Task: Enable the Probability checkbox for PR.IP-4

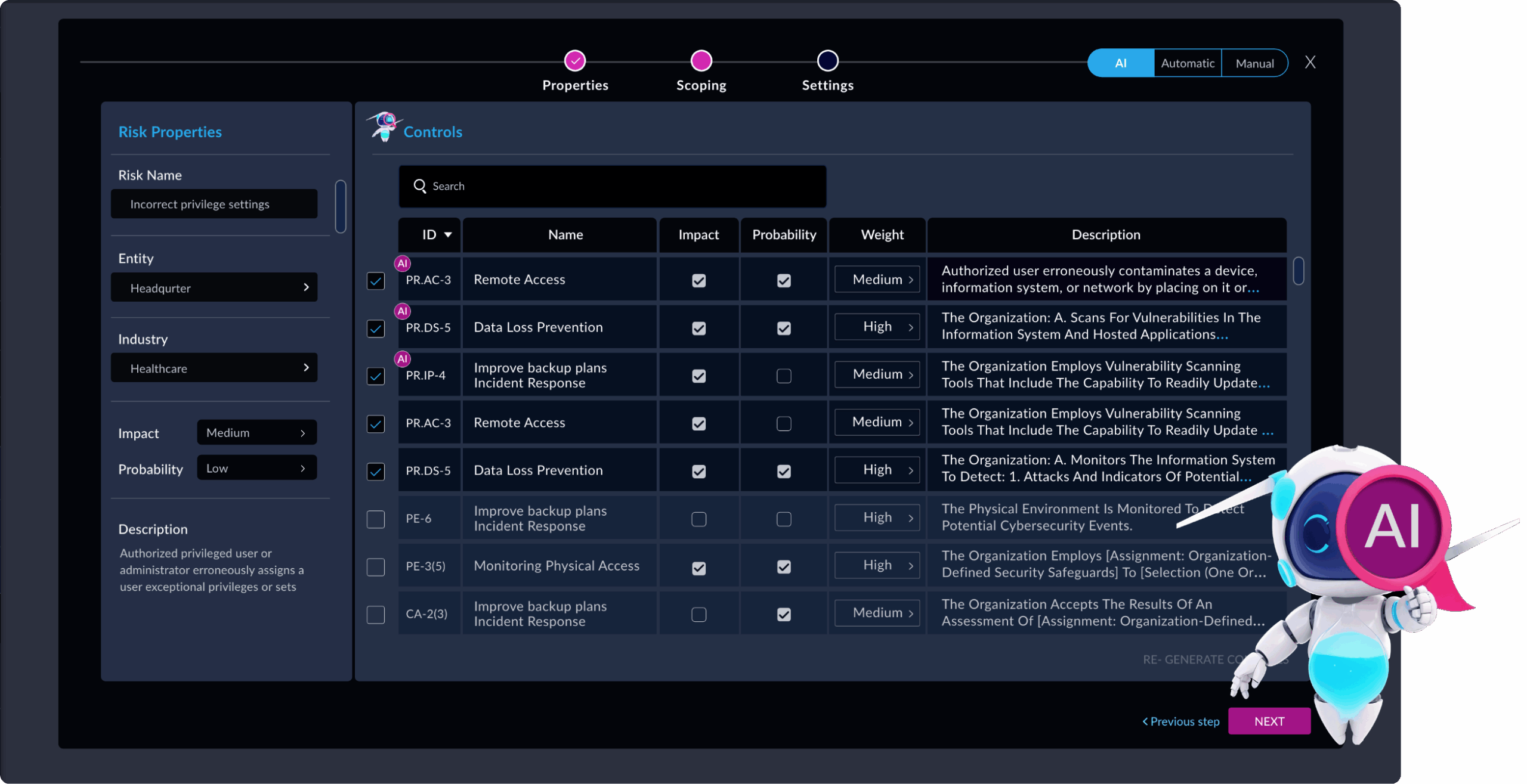Action: click(784, 376)
